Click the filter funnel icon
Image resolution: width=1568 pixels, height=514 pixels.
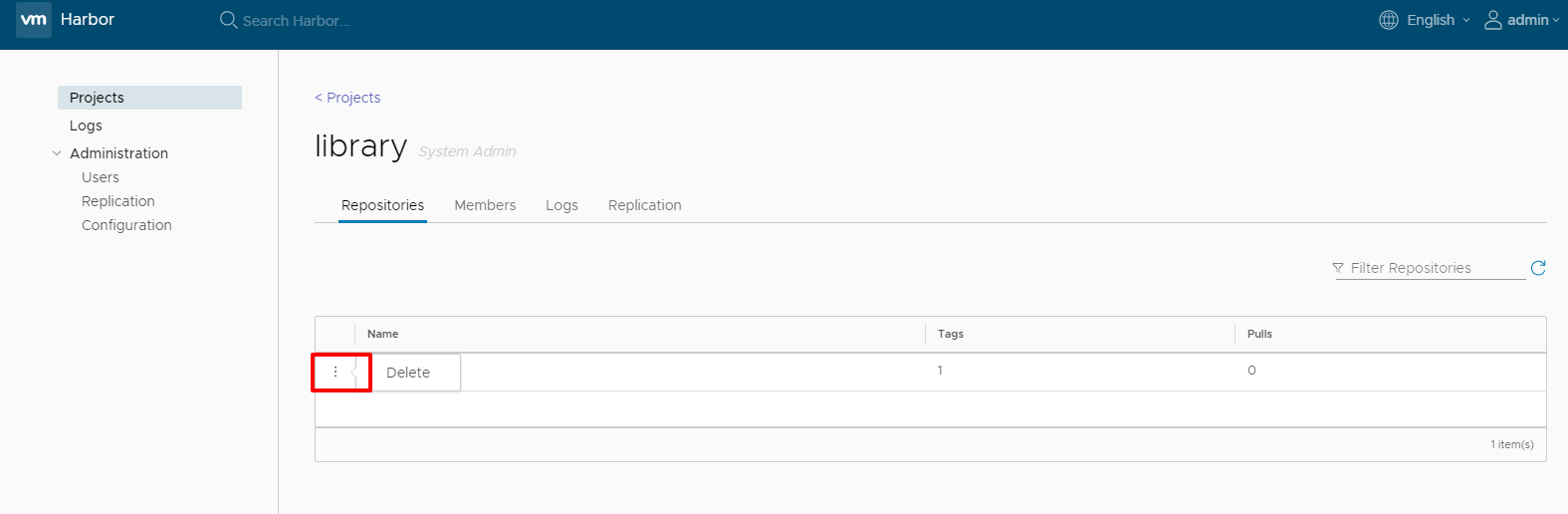(x=1338, y=268)
